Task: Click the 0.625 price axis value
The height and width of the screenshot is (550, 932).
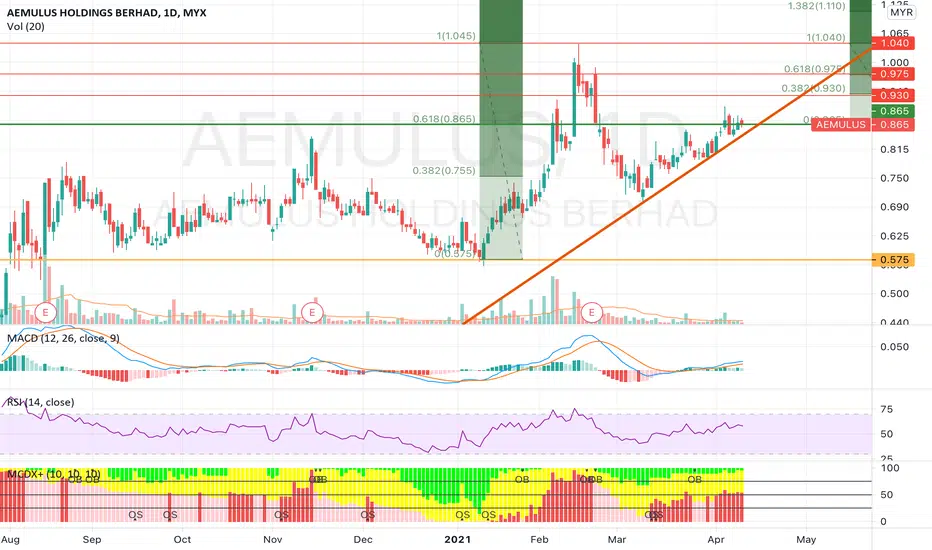Action: (x=895, y=236)
